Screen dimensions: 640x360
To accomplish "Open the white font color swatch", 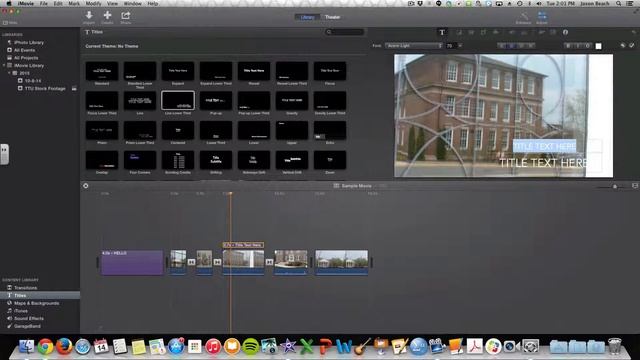I will pyautogui.click(x=598, y=46).
